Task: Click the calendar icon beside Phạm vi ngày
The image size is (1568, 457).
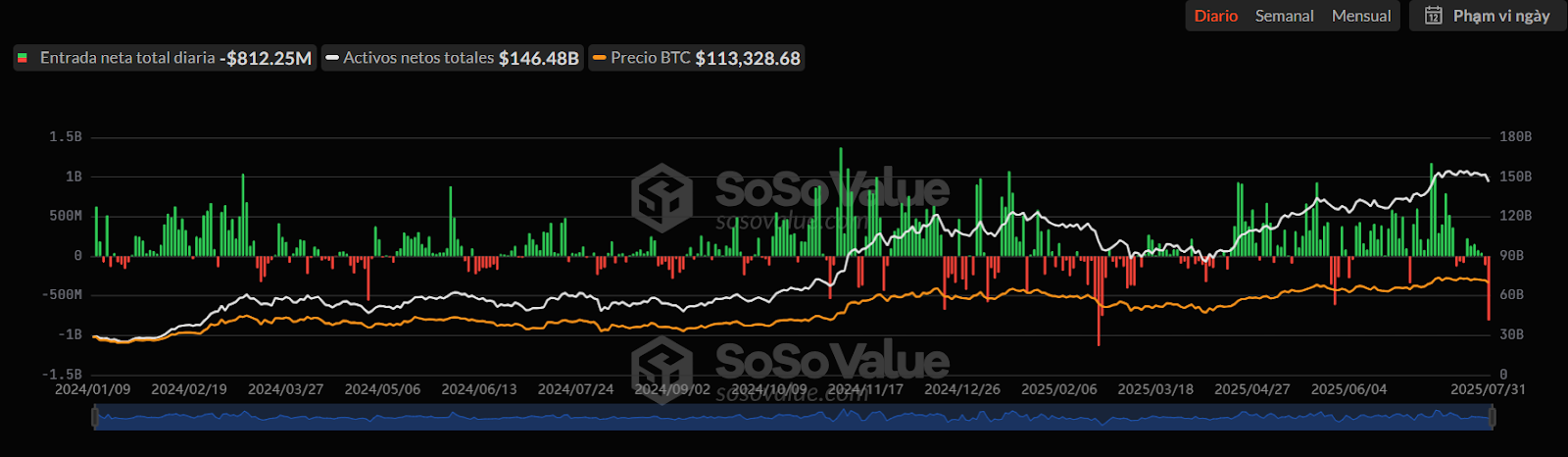Action: point(1433,16)
